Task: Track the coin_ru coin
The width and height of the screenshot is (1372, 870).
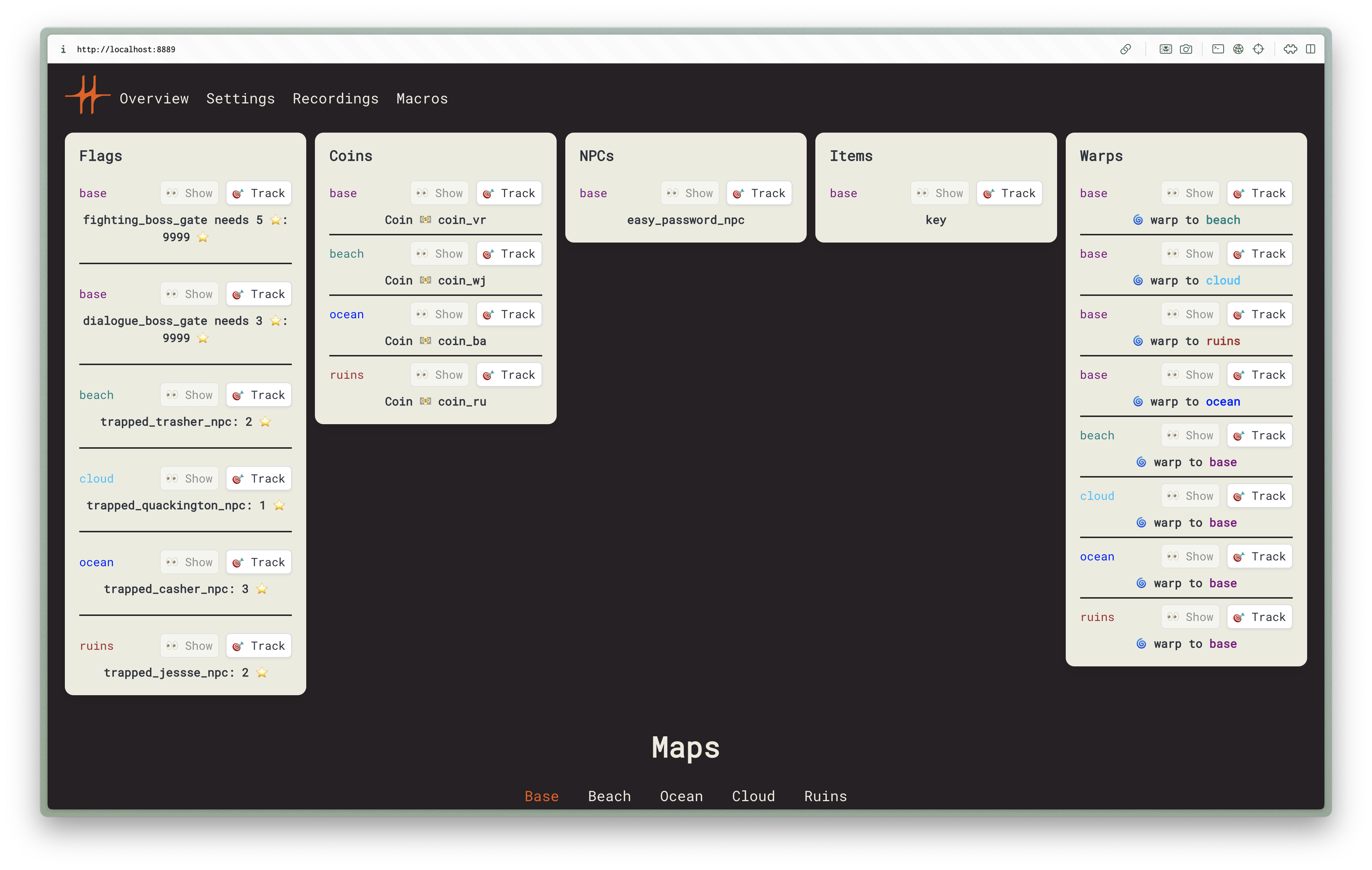Action: tap(509, 374)
